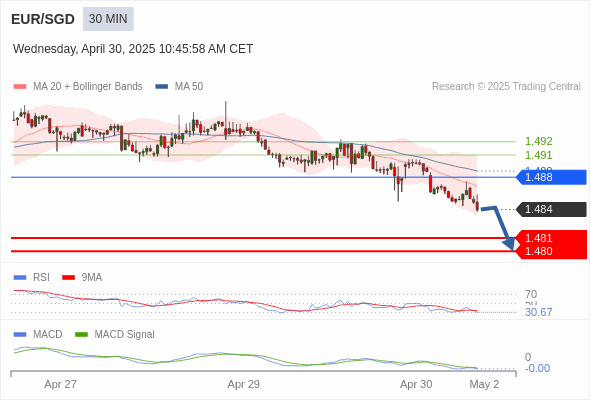Toggle the MACD Signal legend label

124,335
